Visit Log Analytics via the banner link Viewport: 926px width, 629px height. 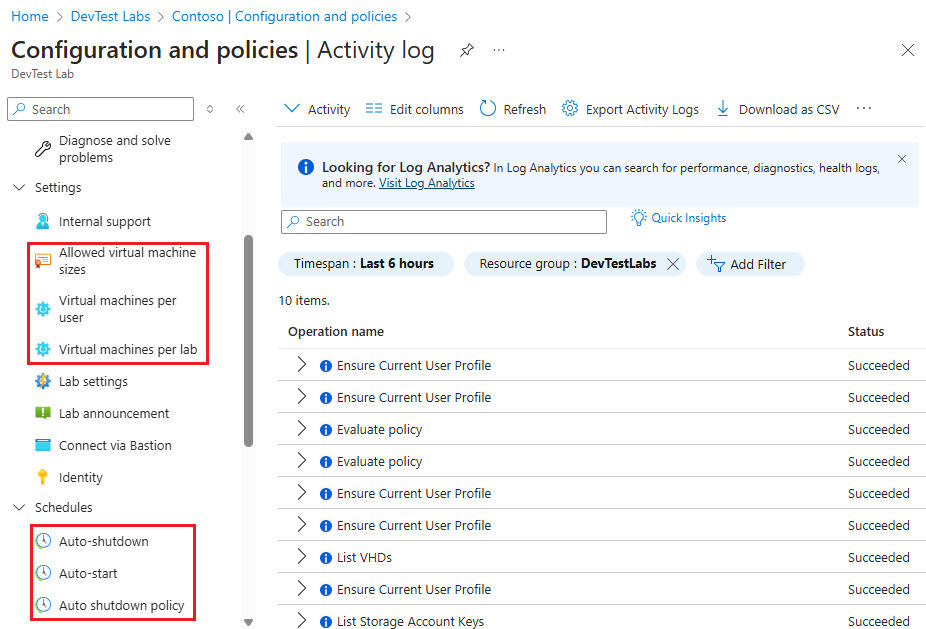point(426,182)
